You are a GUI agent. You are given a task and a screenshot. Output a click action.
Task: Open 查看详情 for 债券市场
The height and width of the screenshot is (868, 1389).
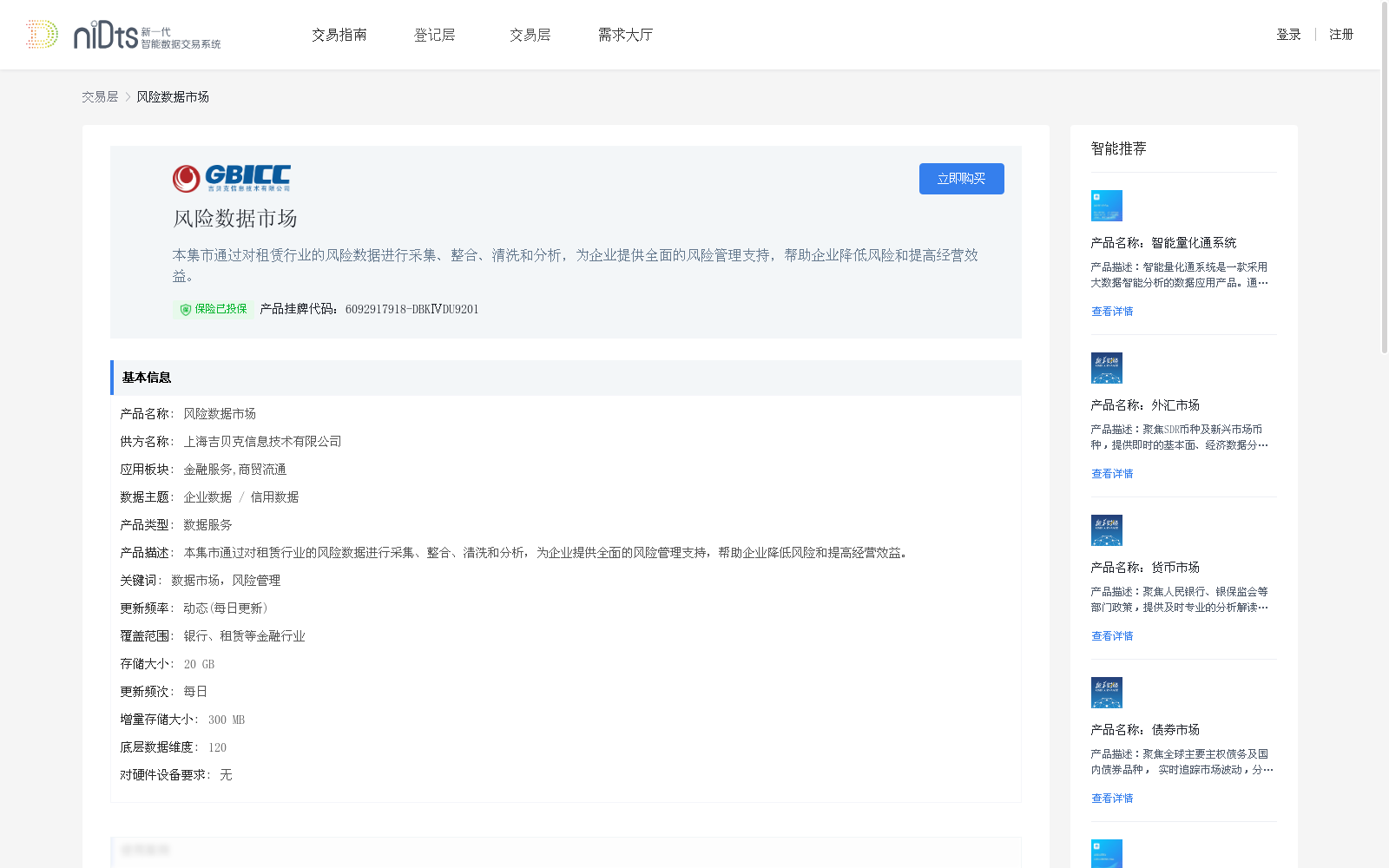1112,799
